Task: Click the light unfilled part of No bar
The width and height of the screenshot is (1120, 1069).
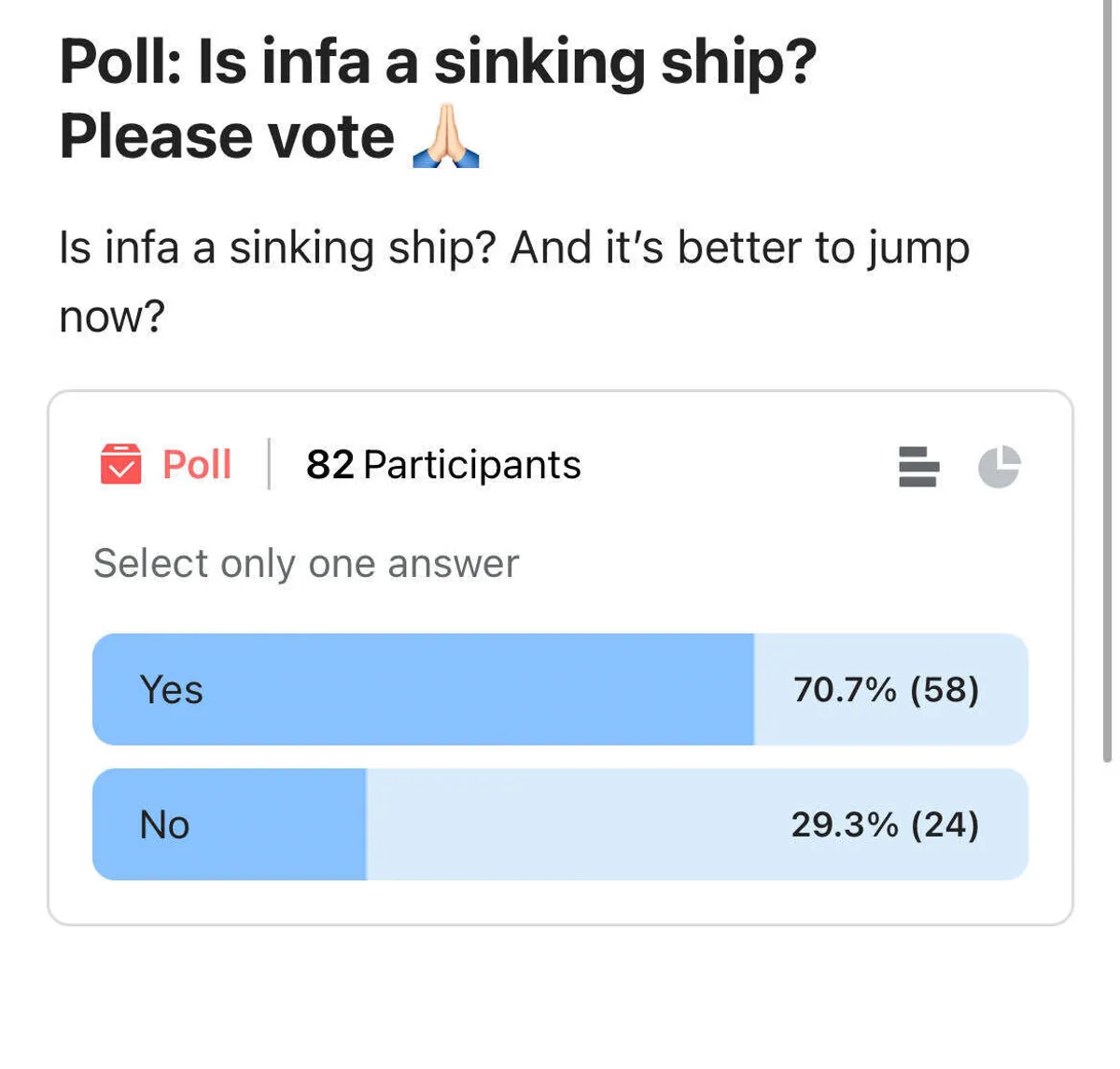Action: pyautogui.click(x=579, y=824)
